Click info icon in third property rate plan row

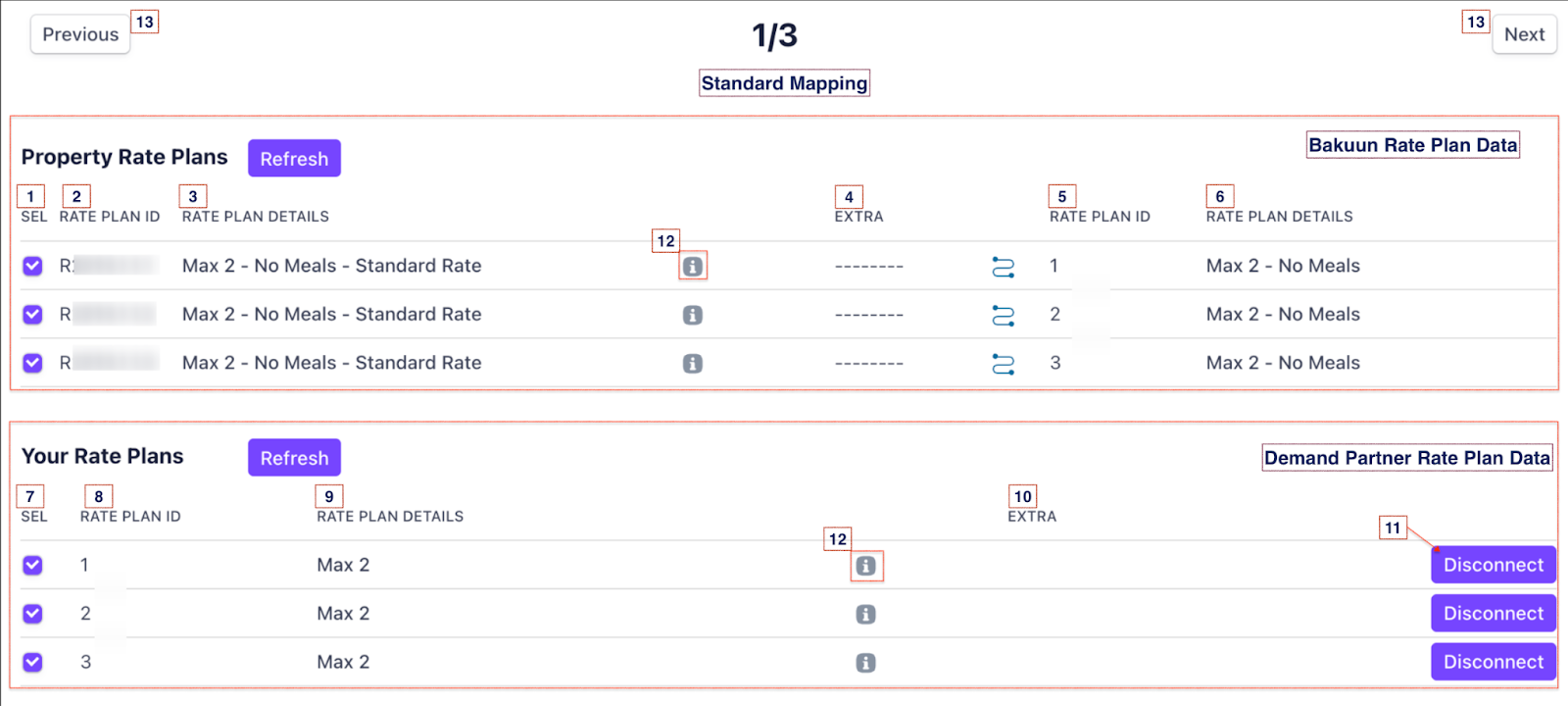[x=693, y=364]
